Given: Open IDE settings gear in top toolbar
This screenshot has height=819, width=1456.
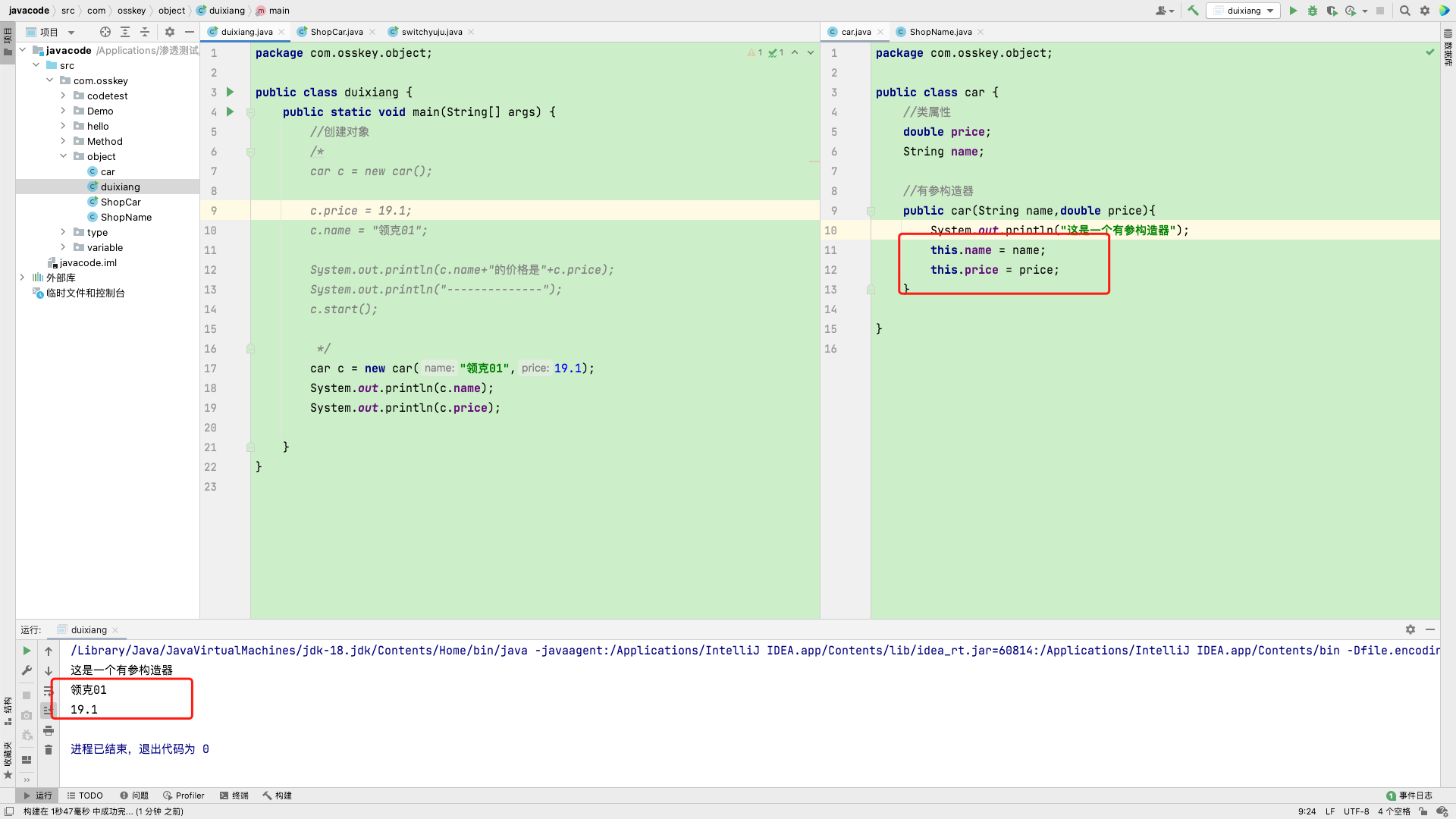Looking at the screenshot, I should point(1425,11).
